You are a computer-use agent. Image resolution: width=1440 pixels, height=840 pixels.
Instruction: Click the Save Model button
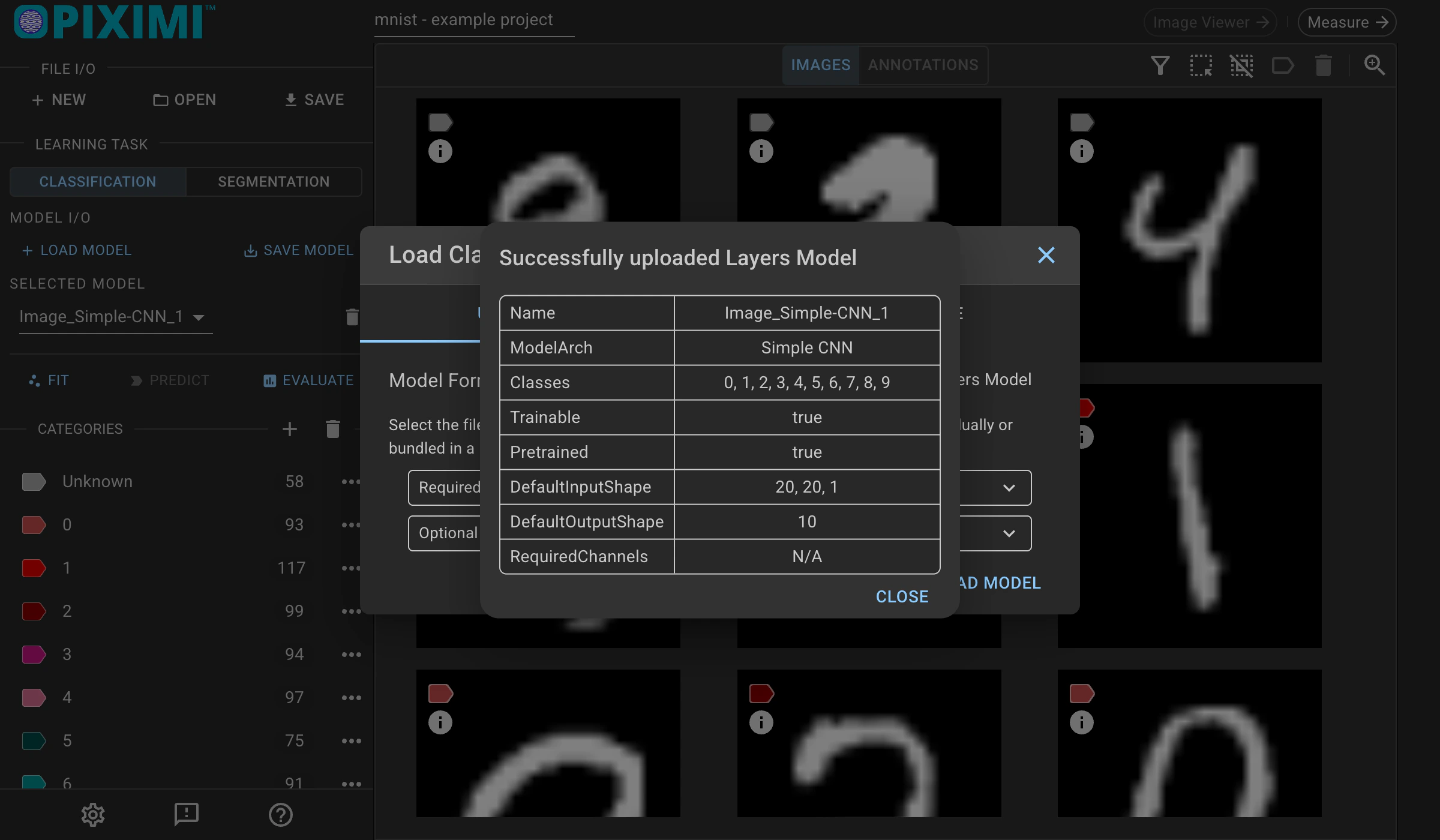click(299, 250)
